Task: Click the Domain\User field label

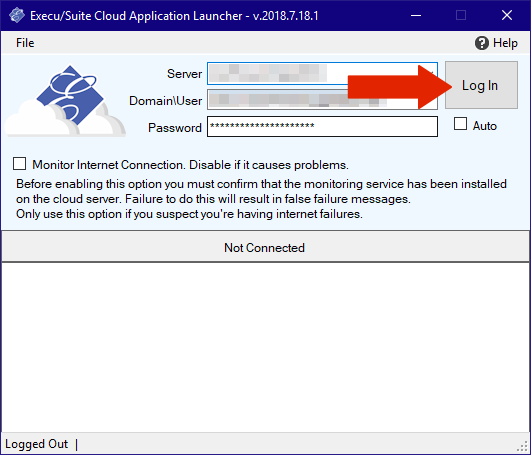Action: point(165,101)
